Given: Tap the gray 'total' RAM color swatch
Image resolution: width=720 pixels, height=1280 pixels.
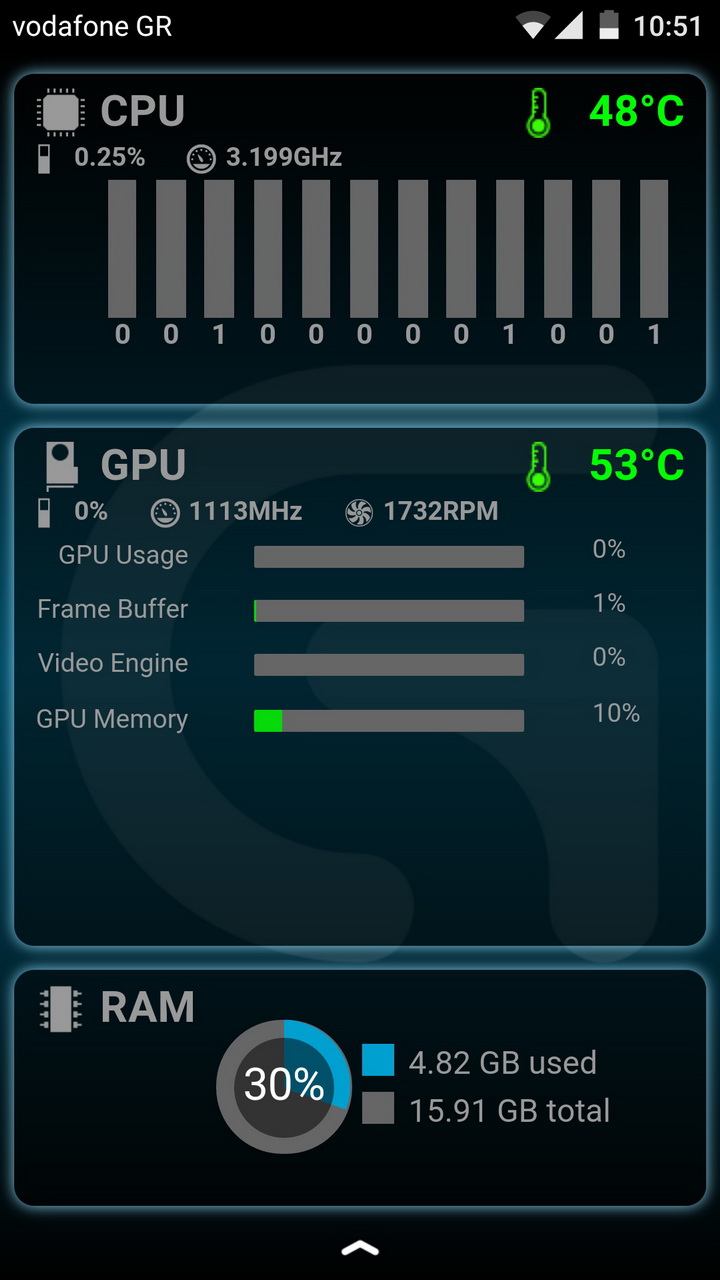Looking at the screenshot, I should [x=378, y=1108].
